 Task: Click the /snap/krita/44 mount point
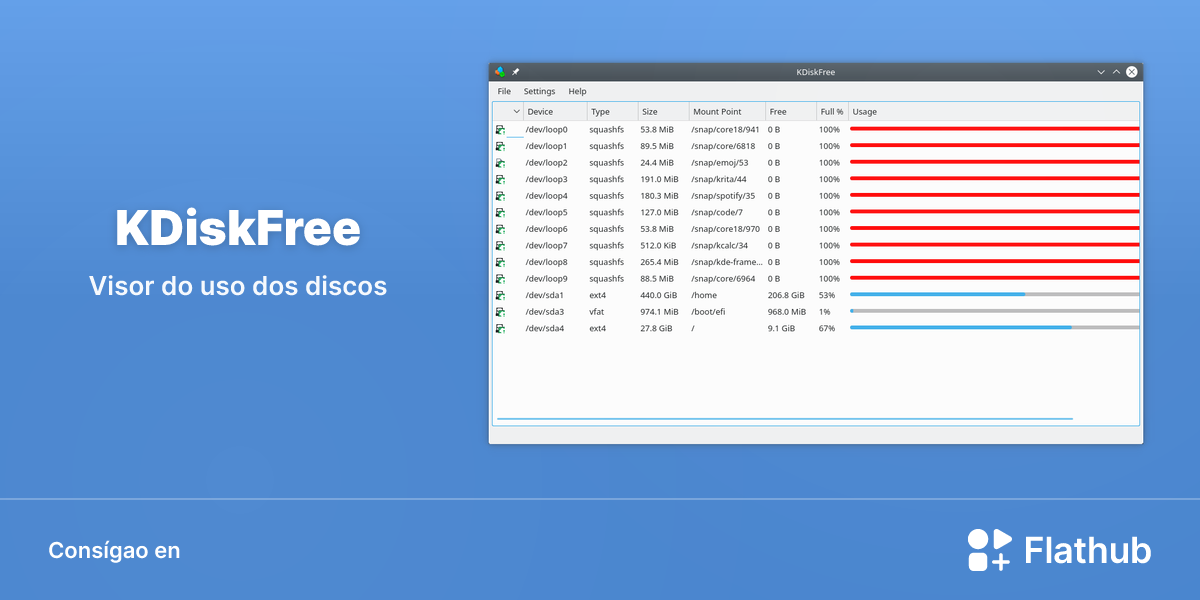(719, 179)
